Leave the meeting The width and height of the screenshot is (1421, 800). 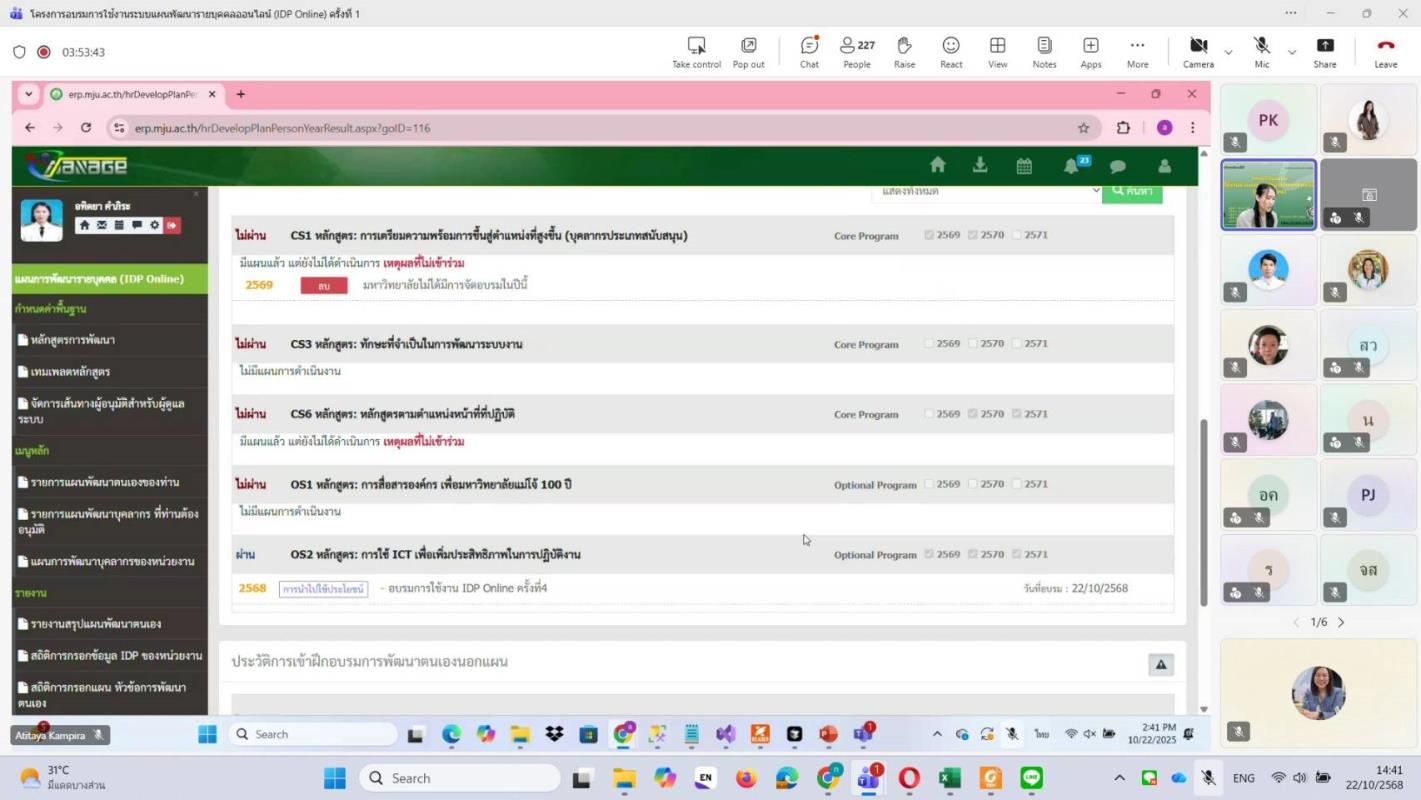click(1385, 52)
